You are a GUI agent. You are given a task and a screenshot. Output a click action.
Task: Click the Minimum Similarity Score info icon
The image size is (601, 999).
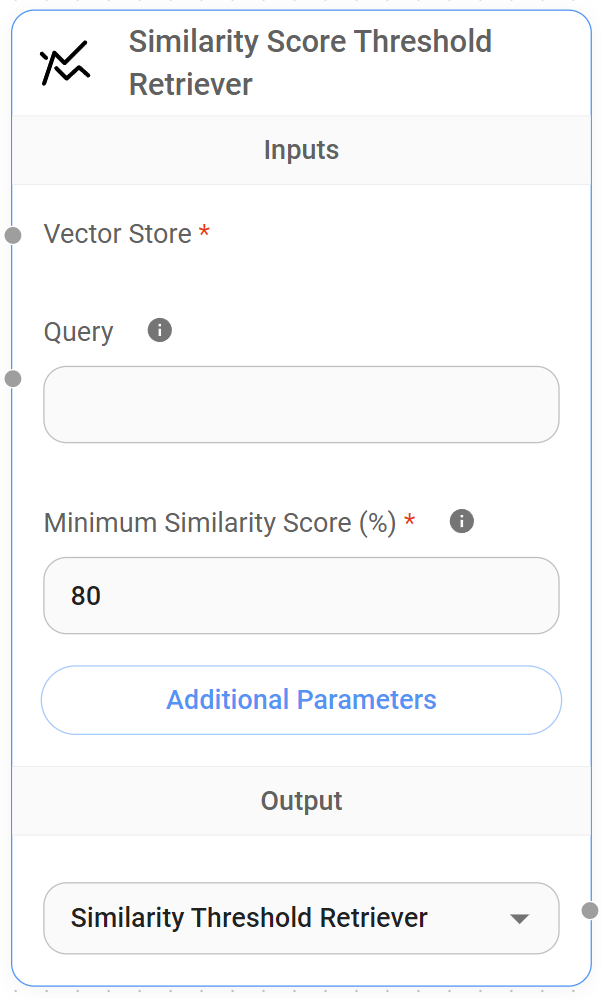pos(461,521)
